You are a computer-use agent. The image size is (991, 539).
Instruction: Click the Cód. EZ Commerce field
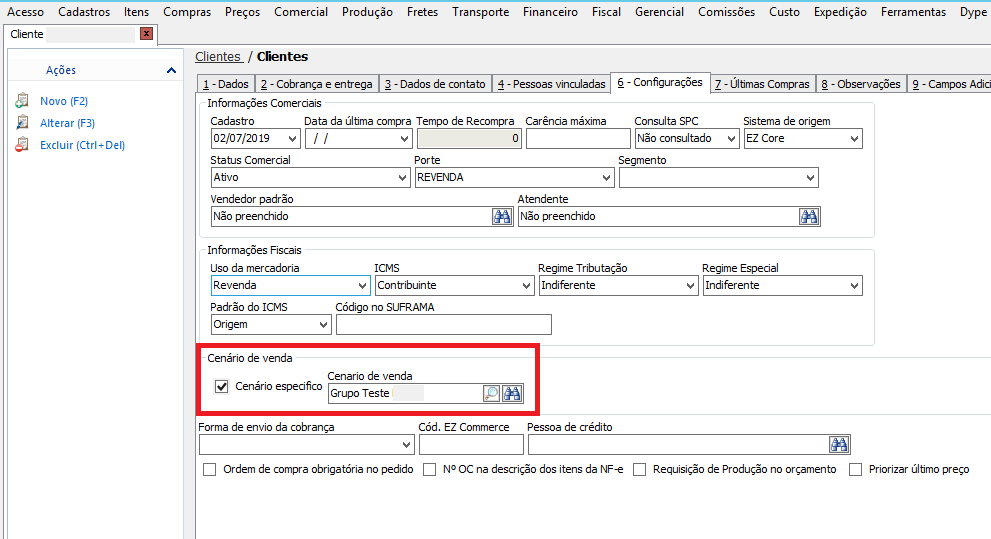[471, 445]
